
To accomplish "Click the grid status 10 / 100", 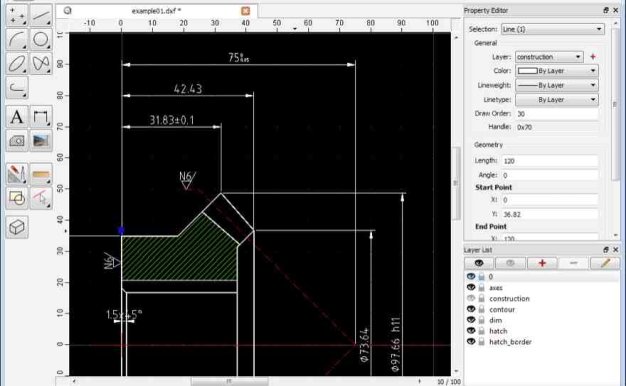I will (449, 382).
